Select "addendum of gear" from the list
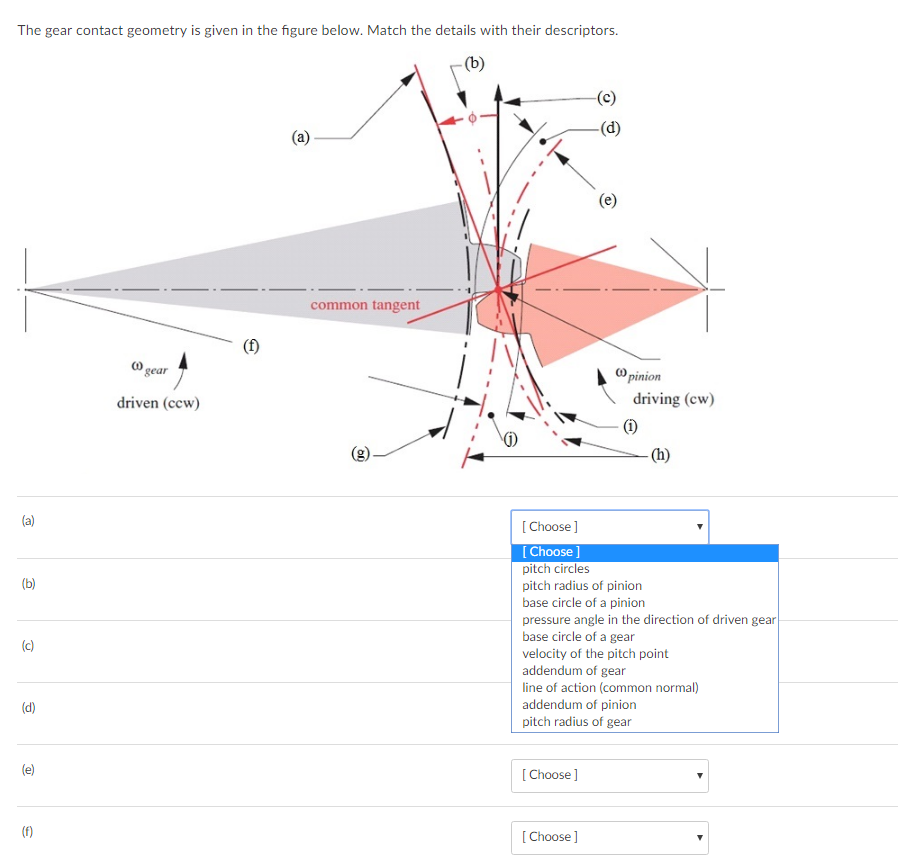 pyautogui.click(x=573, y=670)
